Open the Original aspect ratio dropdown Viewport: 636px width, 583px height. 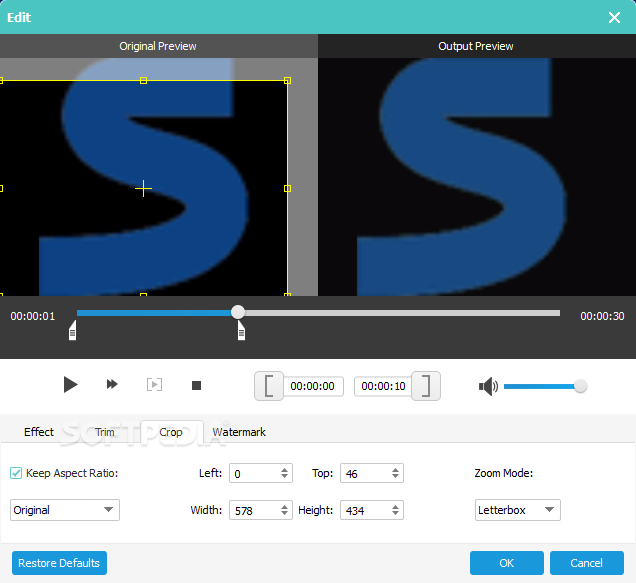tap(65, 510)
